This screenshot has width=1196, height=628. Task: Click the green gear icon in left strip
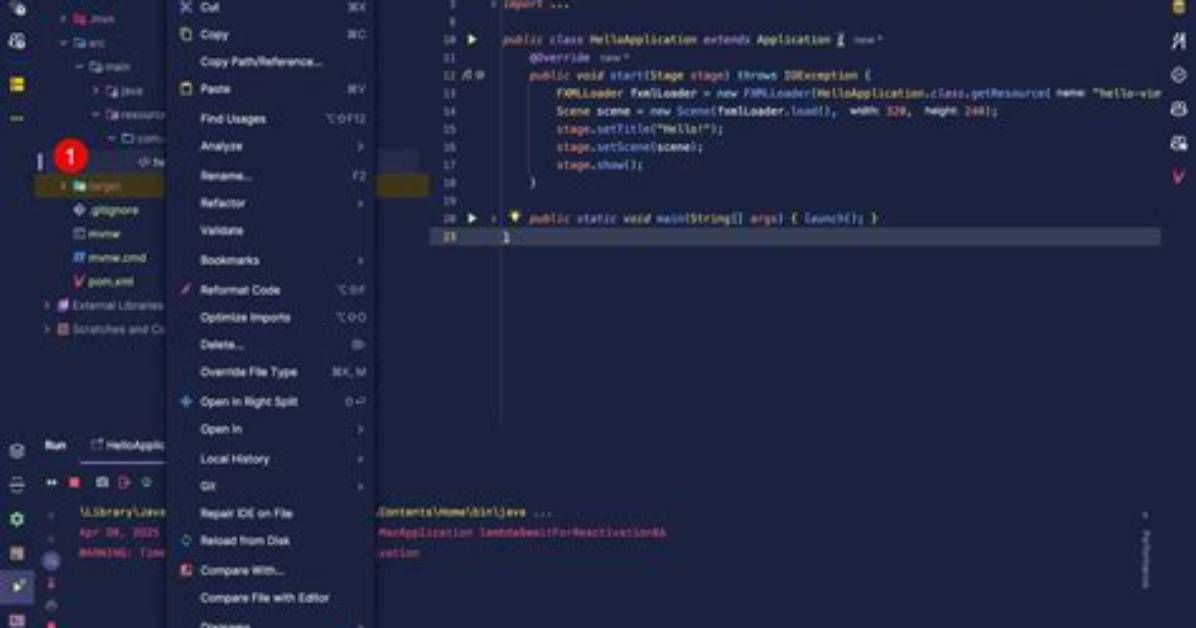click(17, 519)
